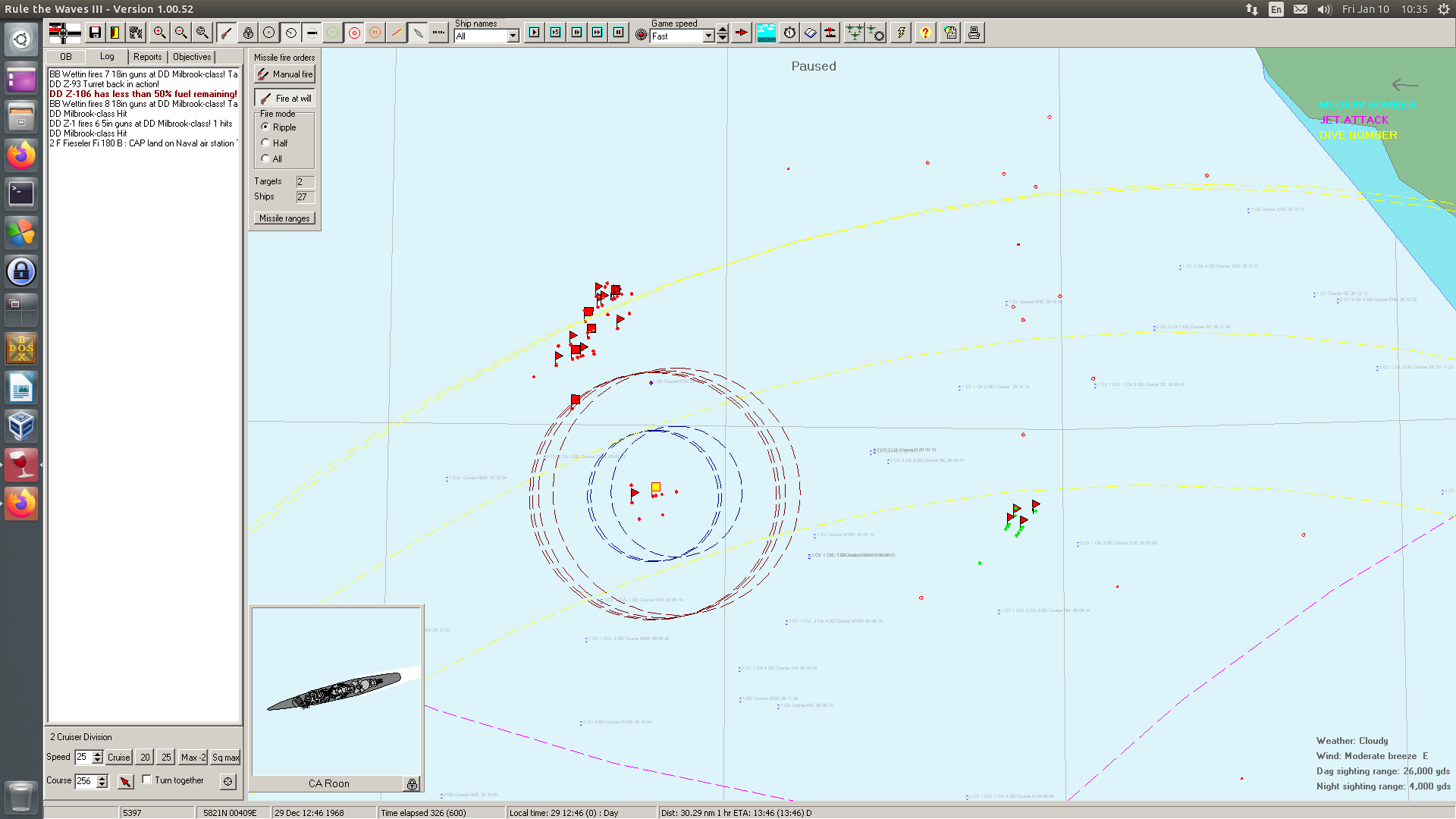
Task: Zoom out of the map
Action: tap(180, 33)
